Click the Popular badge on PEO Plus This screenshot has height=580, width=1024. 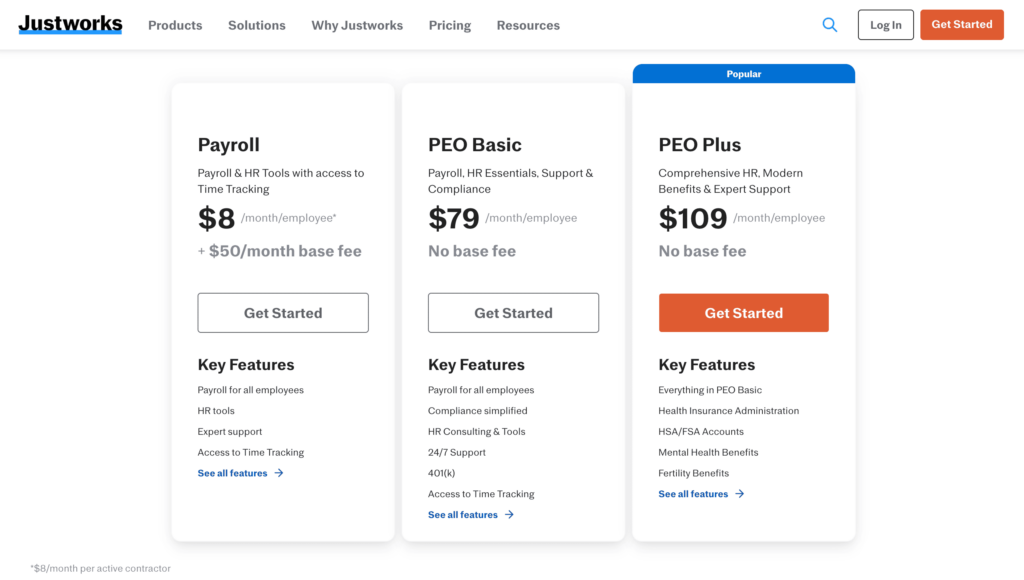click(x=743, y=73)
